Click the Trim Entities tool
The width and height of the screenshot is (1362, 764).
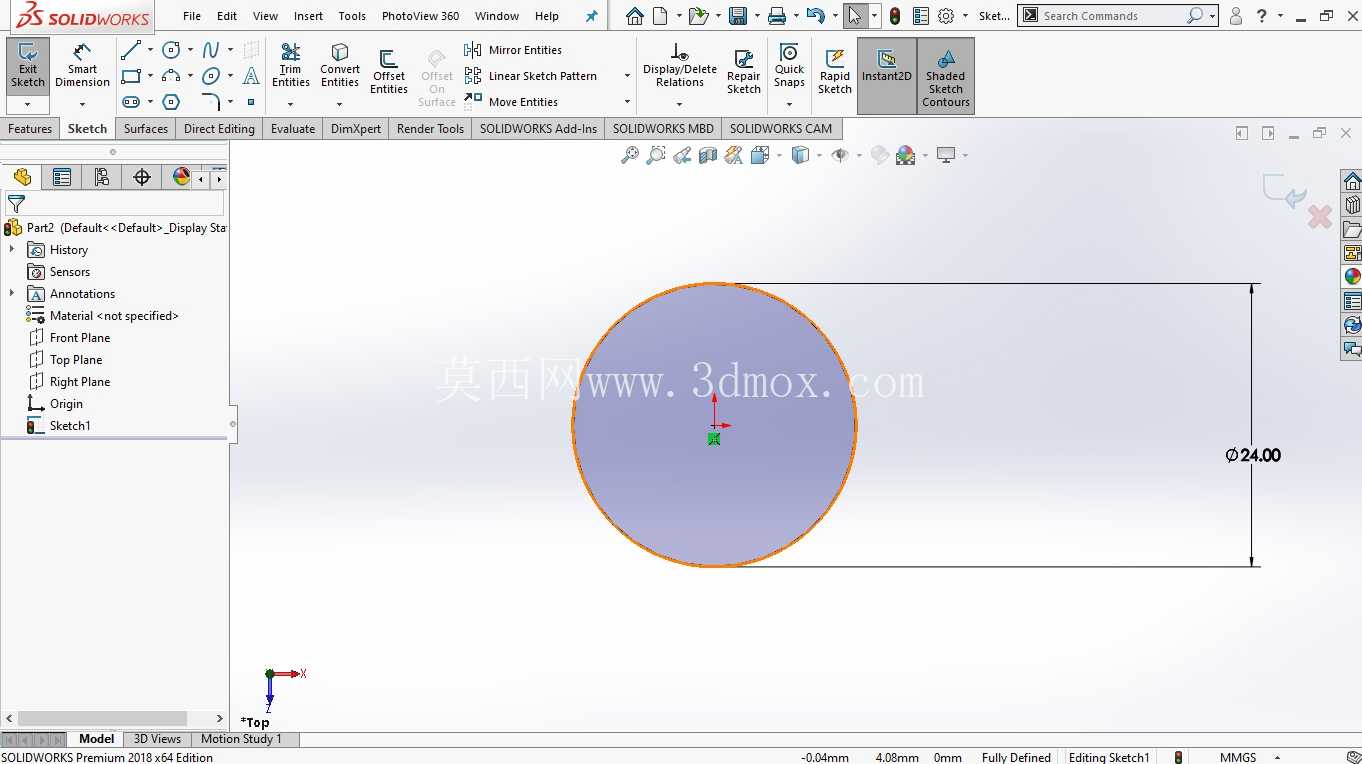tap(291, 67)
